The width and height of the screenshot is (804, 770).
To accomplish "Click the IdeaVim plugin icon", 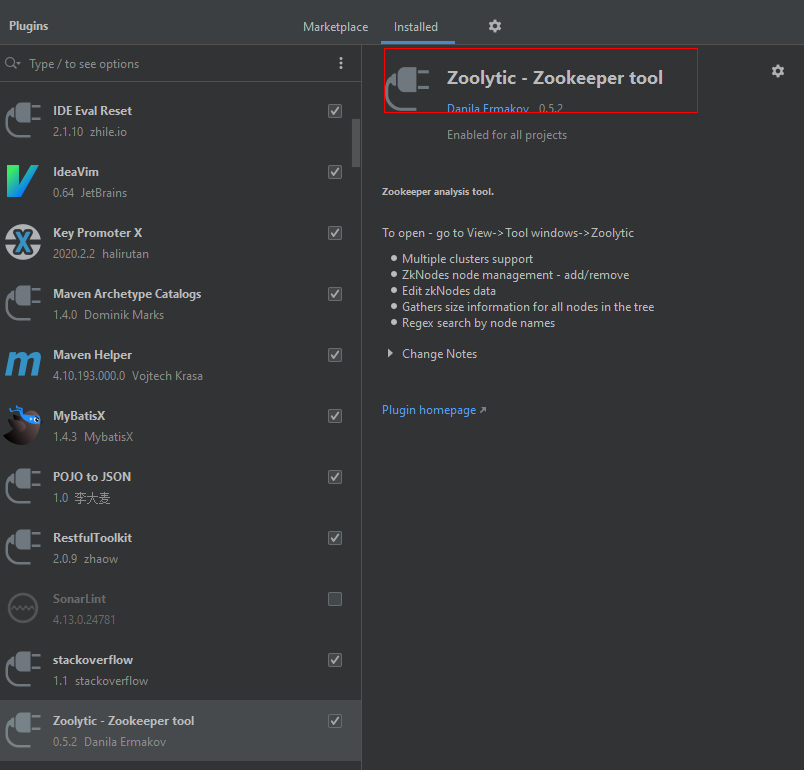I will tap(23, 181).
